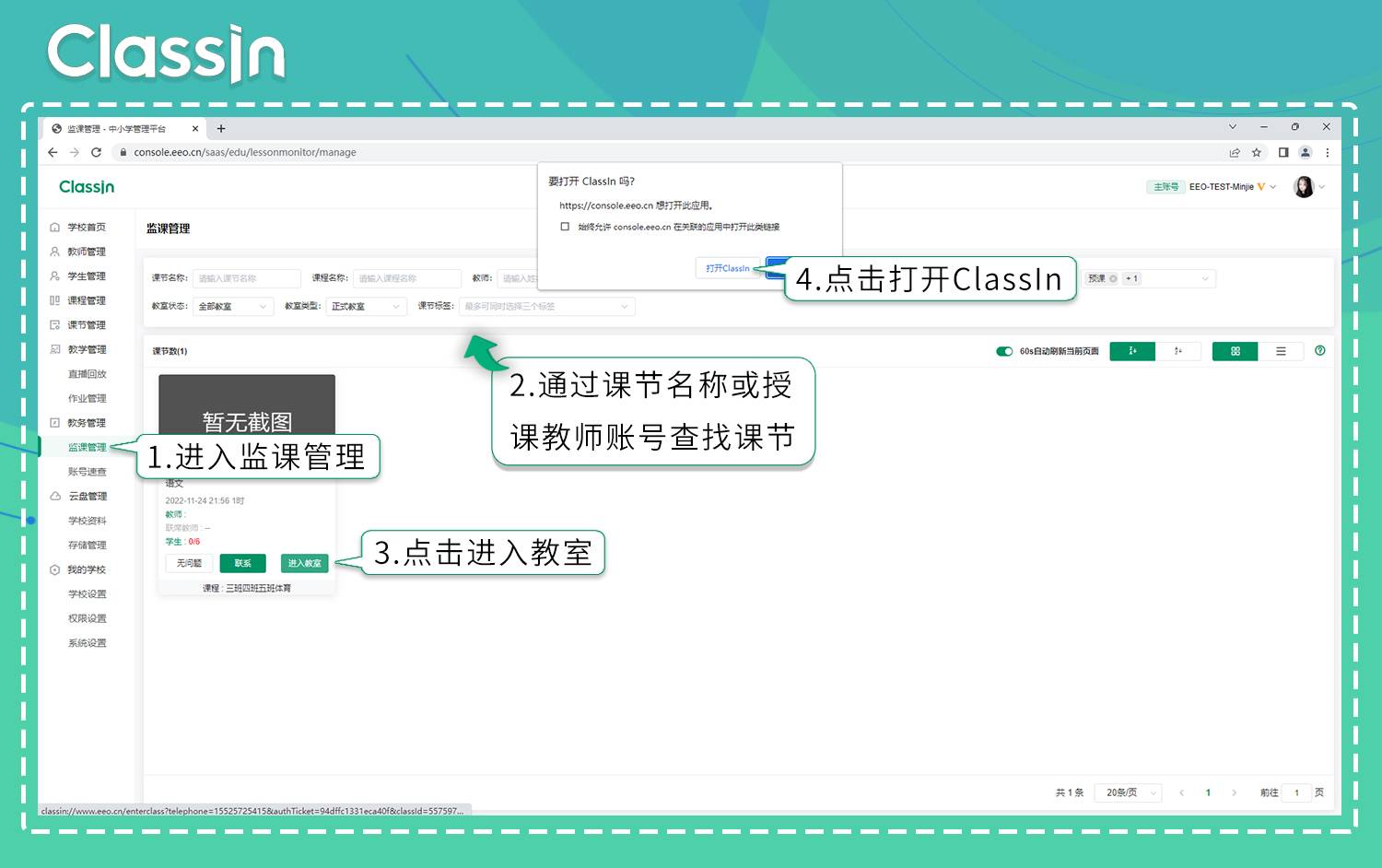The width and height of the screenshot is (1382, 868).
Task: Click the share icon in address bar
Action: 1235,152
